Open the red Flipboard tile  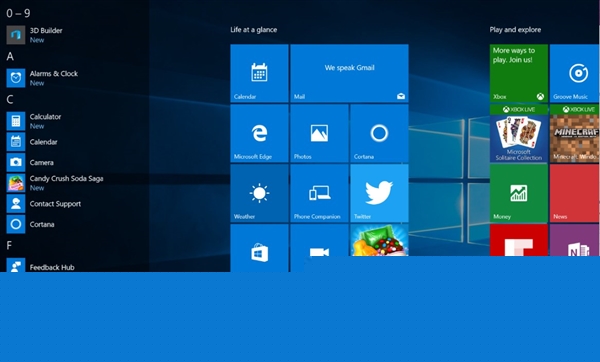point(519,240)
